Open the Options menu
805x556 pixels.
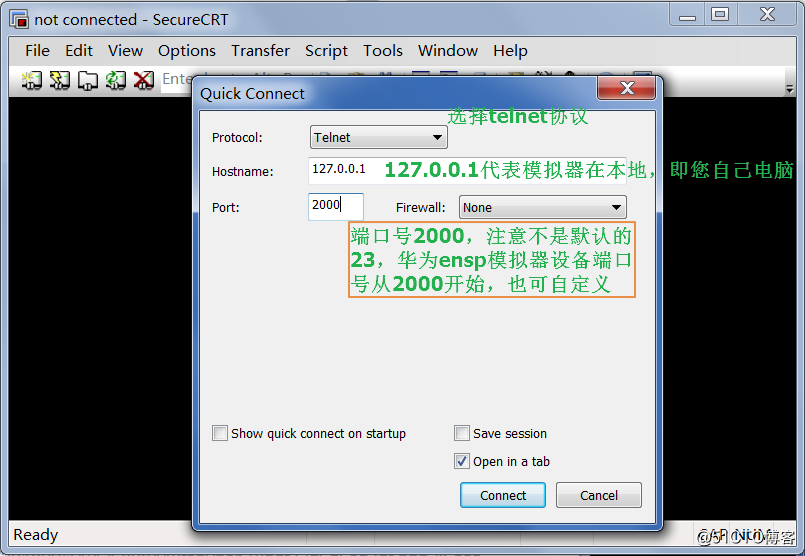[x=187, y=51]
